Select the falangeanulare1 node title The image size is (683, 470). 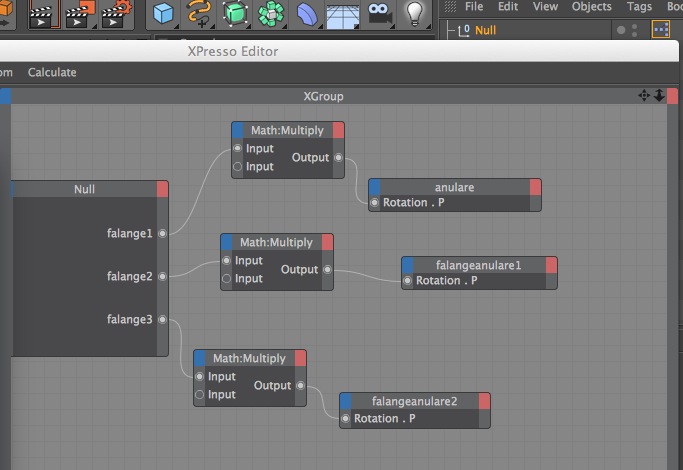[x=479, y=265]
